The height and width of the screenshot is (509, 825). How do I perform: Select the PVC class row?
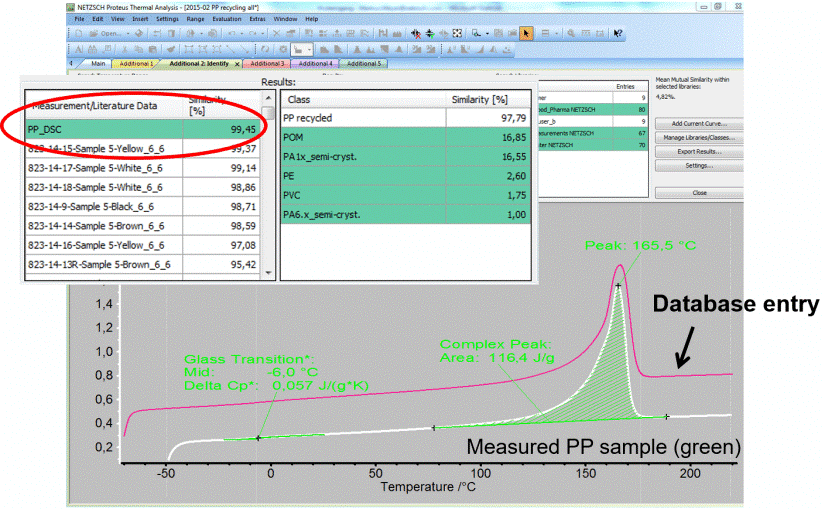[x=406, y=195]
